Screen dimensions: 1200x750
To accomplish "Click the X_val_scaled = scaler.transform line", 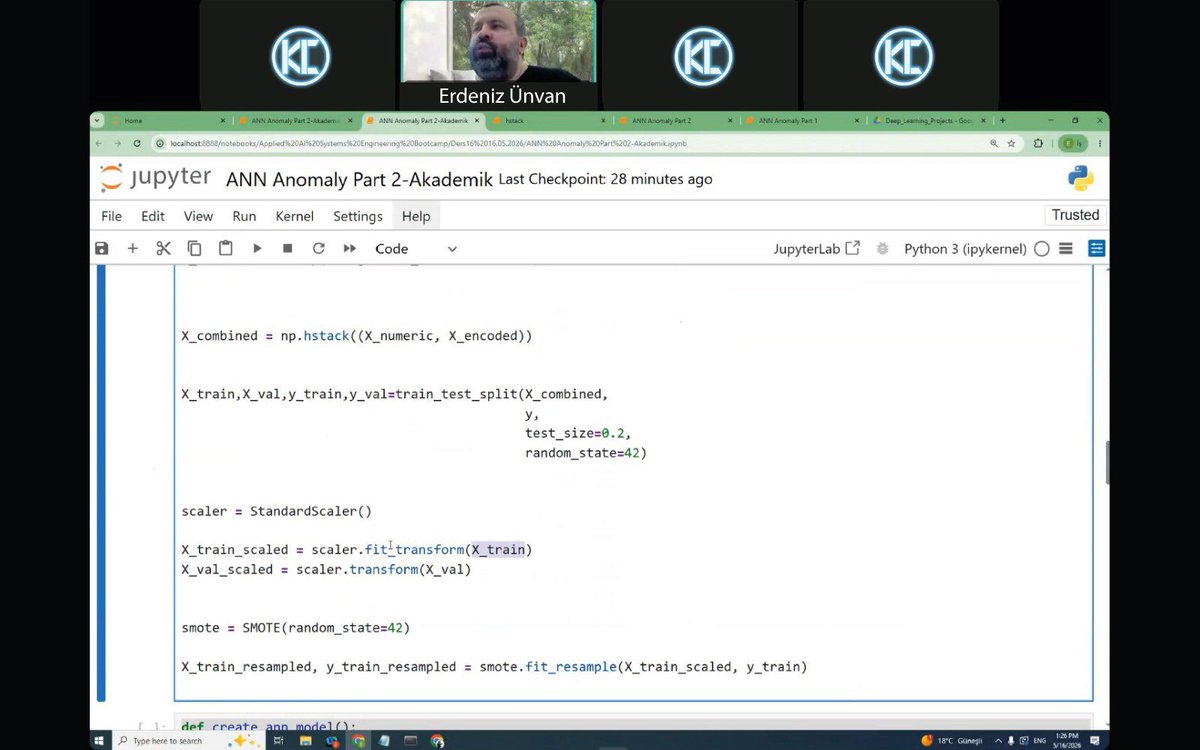I will click(326, 570).
